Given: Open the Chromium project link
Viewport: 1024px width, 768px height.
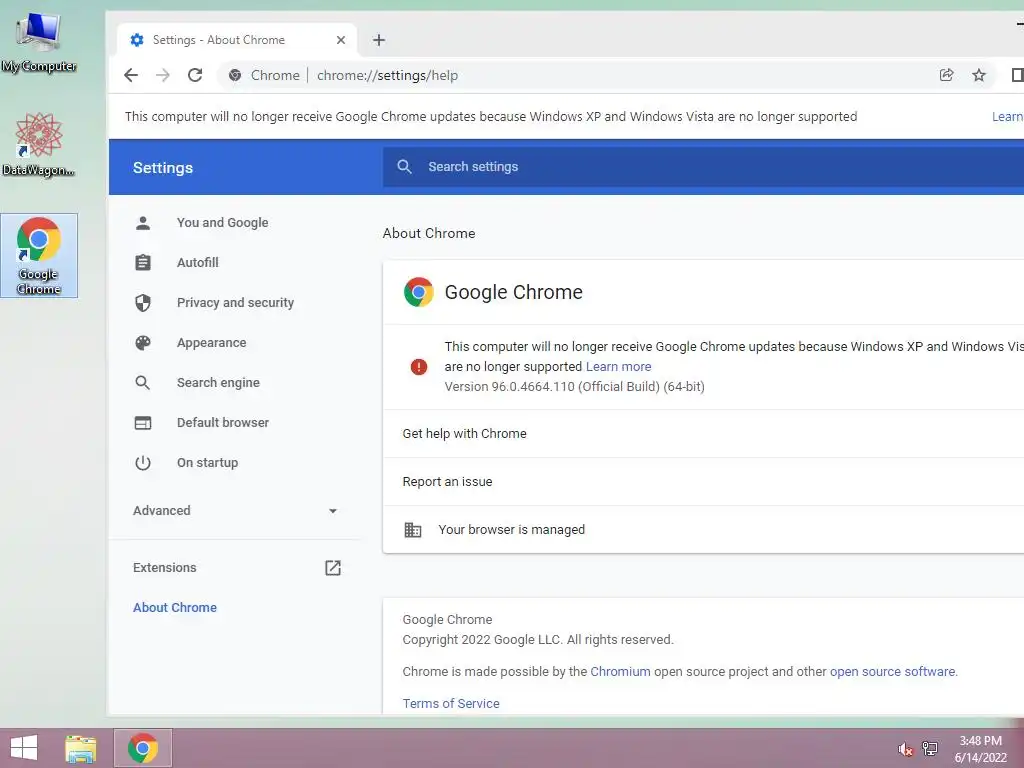Looking at the screenshot, I should [620, 671].
